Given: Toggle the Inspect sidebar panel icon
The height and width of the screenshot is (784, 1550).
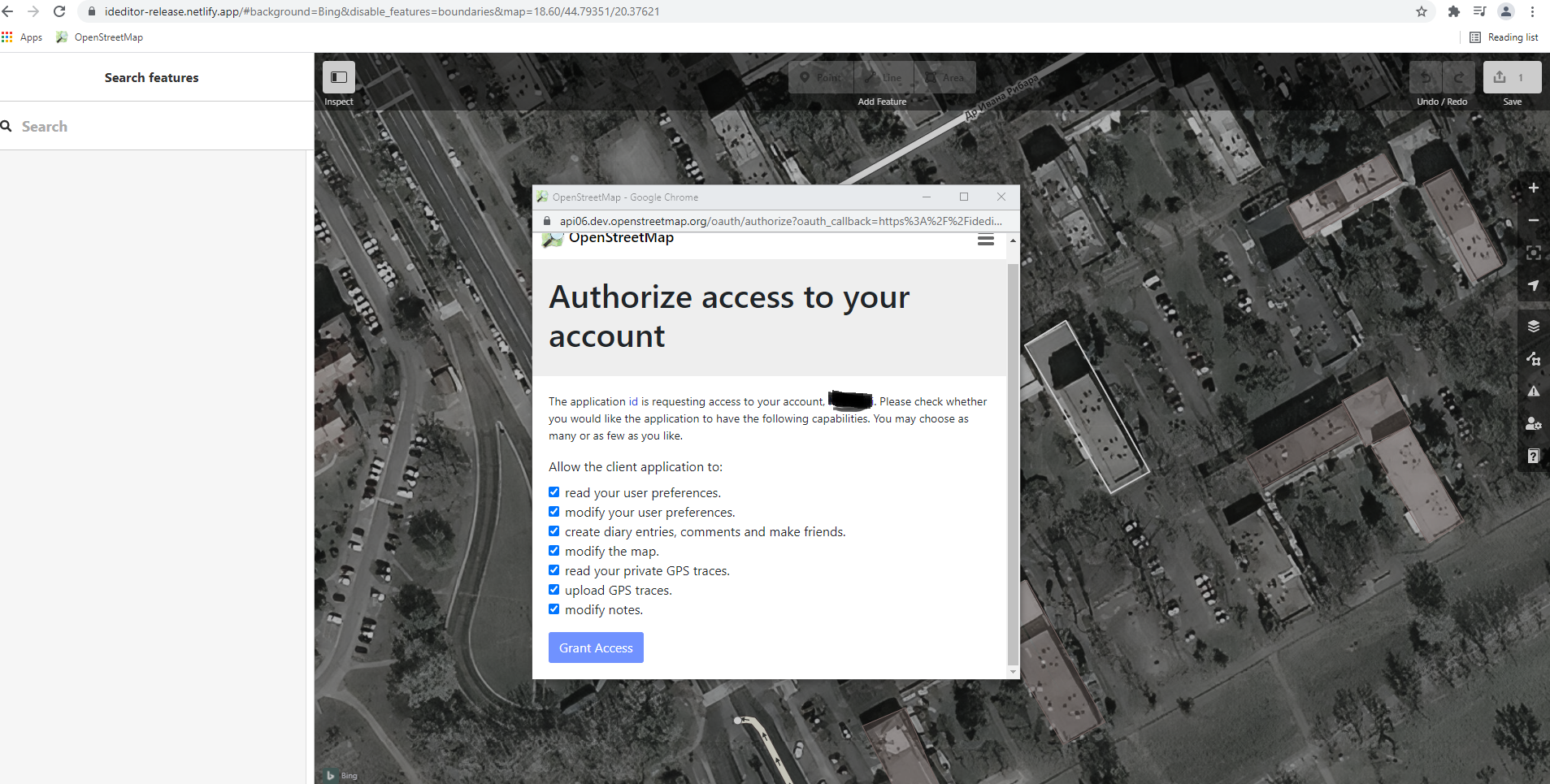Looking at the screenshot, I should click(339, 77).
